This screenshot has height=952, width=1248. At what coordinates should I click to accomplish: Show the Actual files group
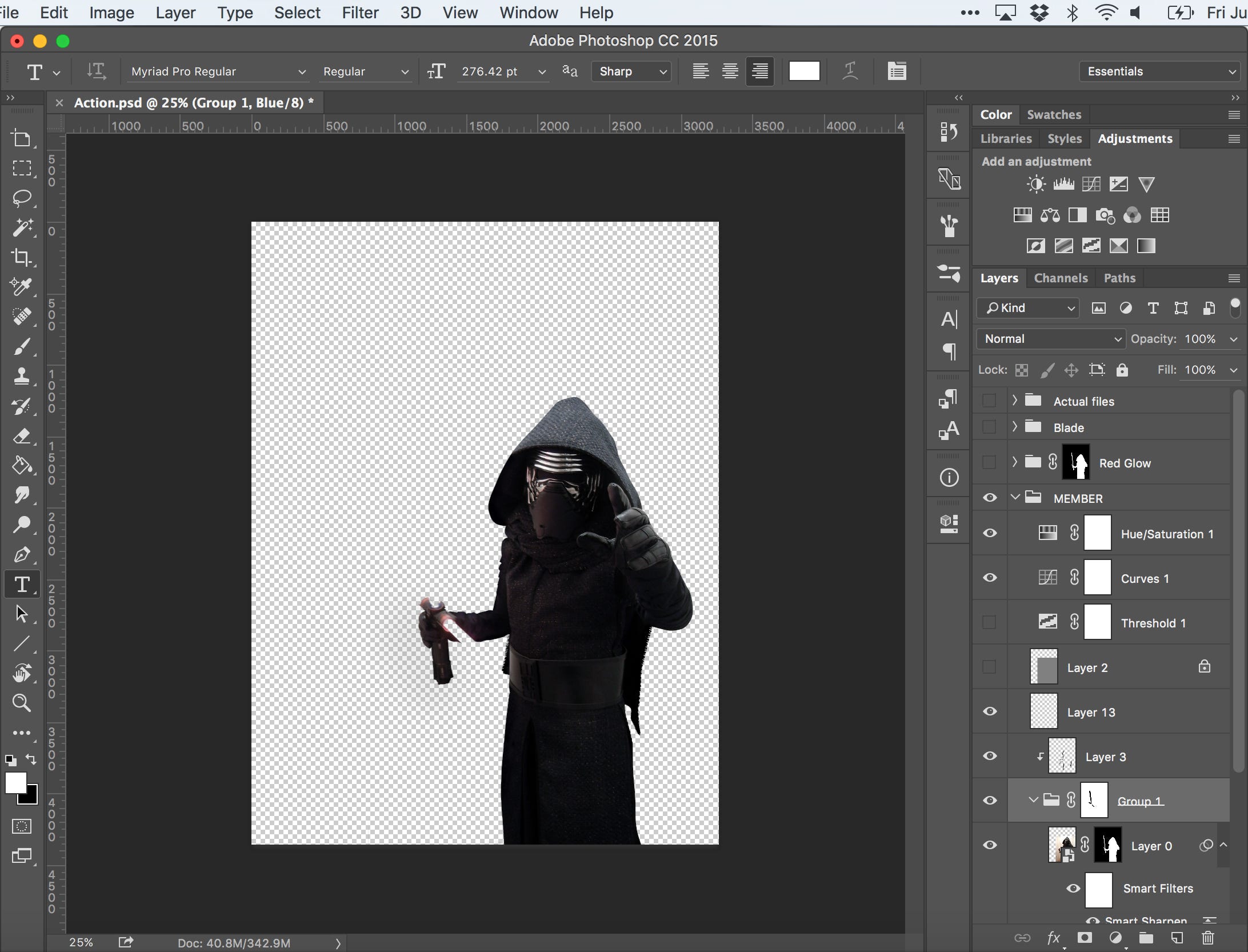pos(989,401)
